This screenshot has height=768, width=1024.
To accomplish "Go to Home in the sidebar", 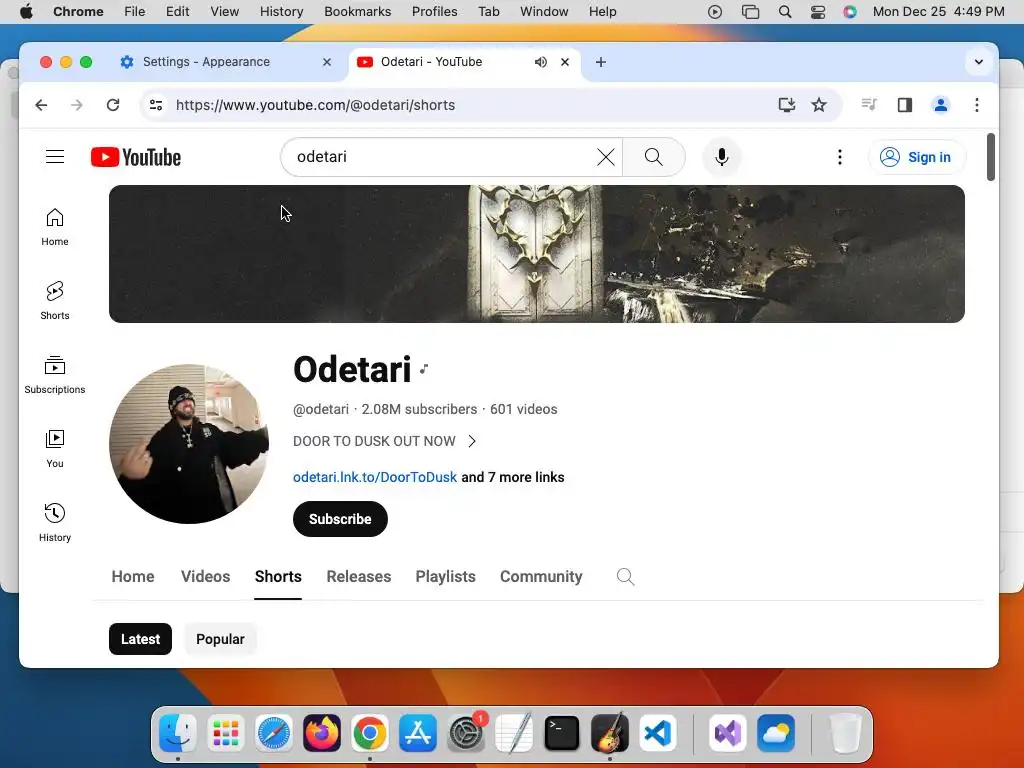I will tap(55, 227).
